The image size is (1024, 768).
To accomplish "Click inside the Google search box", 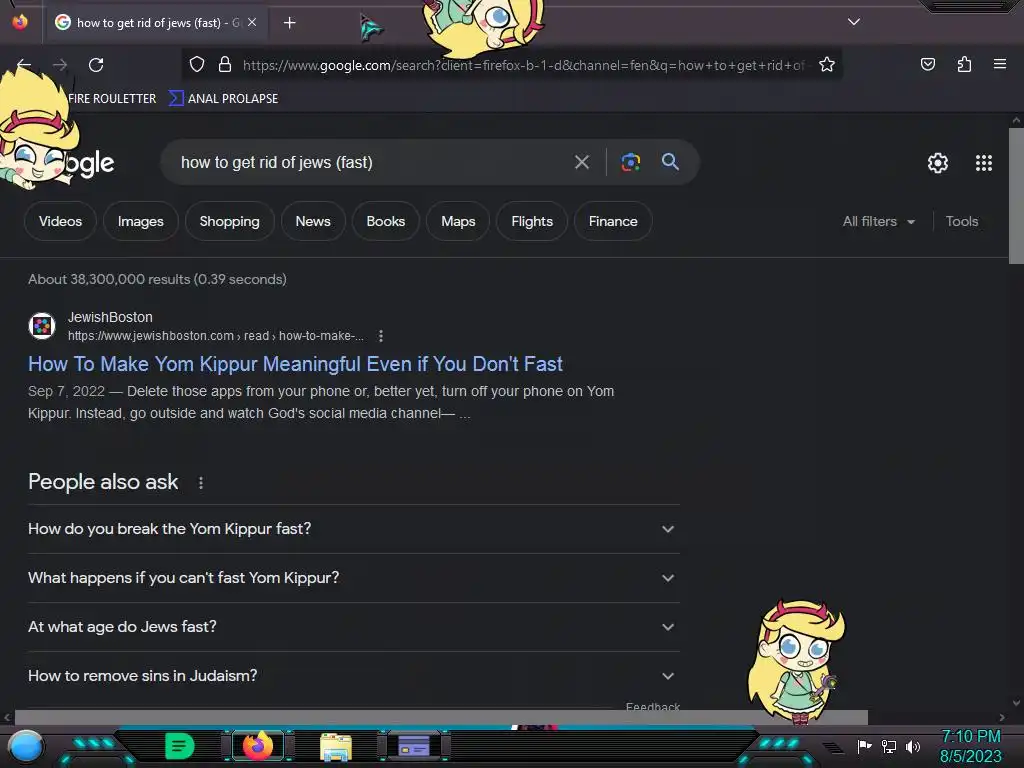I will [x=372, y=162].
